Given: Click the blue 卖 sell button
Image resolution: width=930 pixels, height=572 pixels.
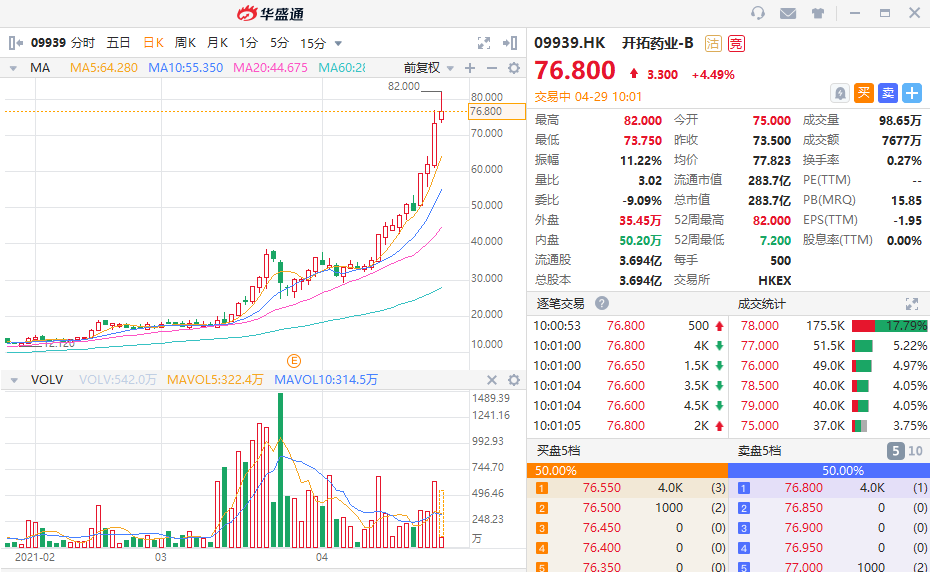Looking at the screenshot, I should (888, 92).
